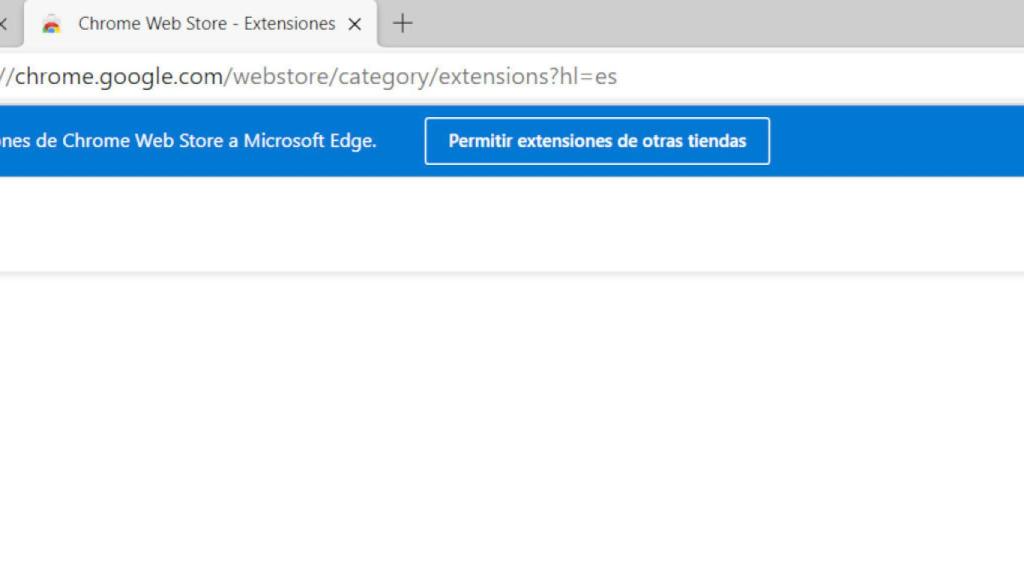Open a new tab with plus icon
Screen dimensions: 1024x576
pos(402,24)
